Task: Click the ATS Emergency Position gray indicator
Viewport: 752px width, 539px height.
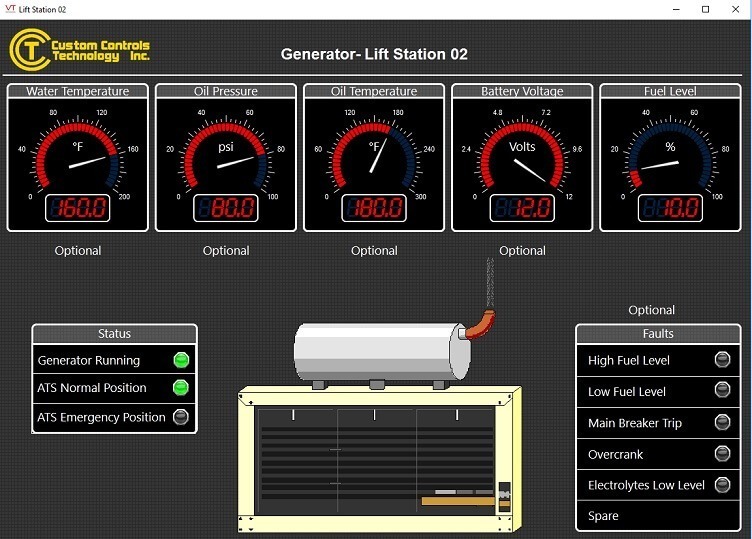Action: [181, 418]
